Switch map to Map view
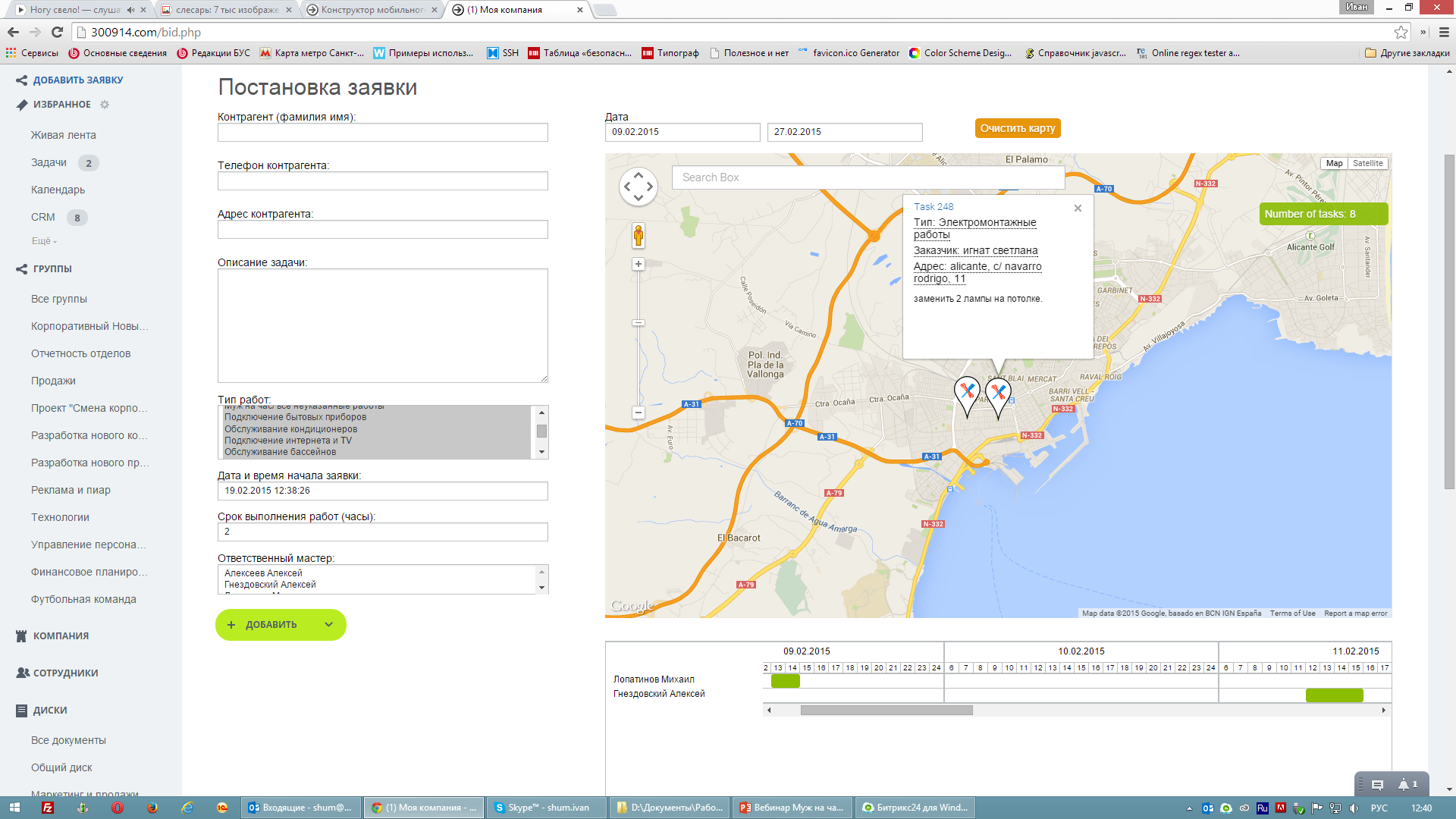The height and width of the screenshot is (819, 1456). click(x=1334, y=163)
